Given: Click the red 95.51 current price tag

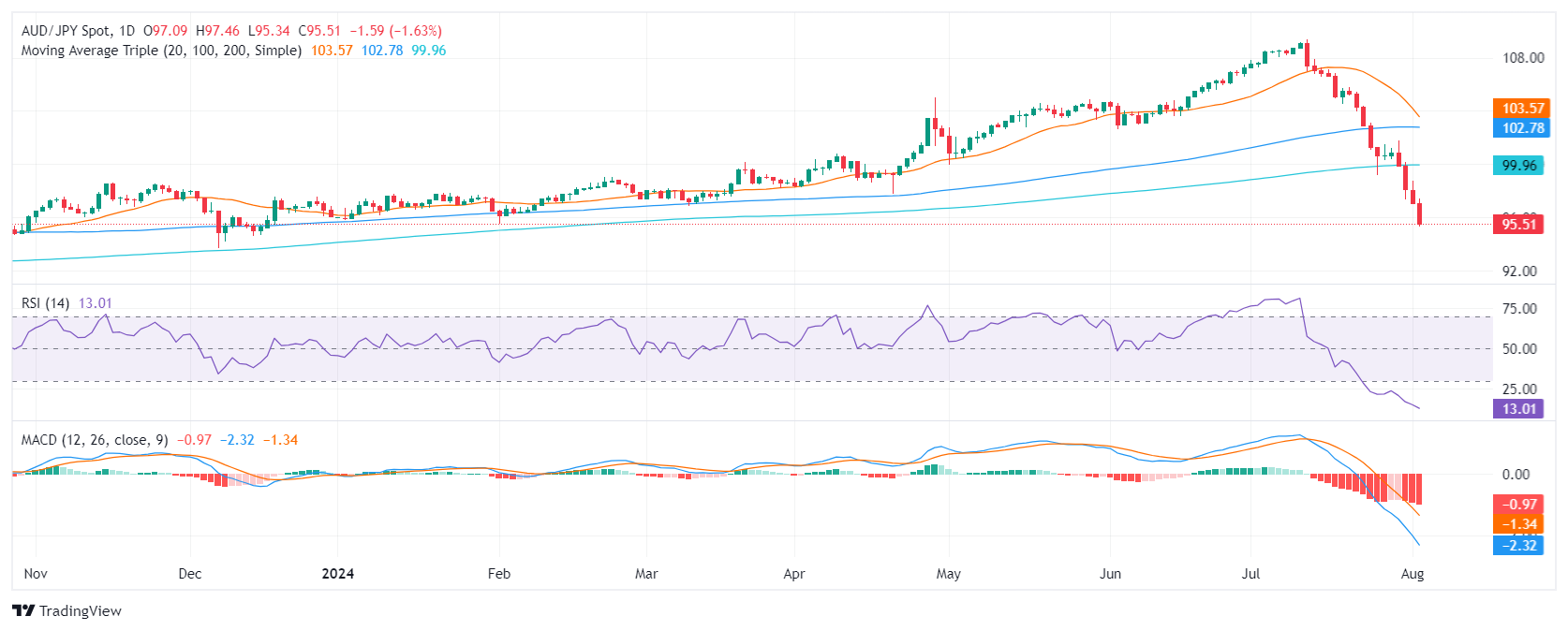Looking at the screenshot, I should coord(1518,224).
